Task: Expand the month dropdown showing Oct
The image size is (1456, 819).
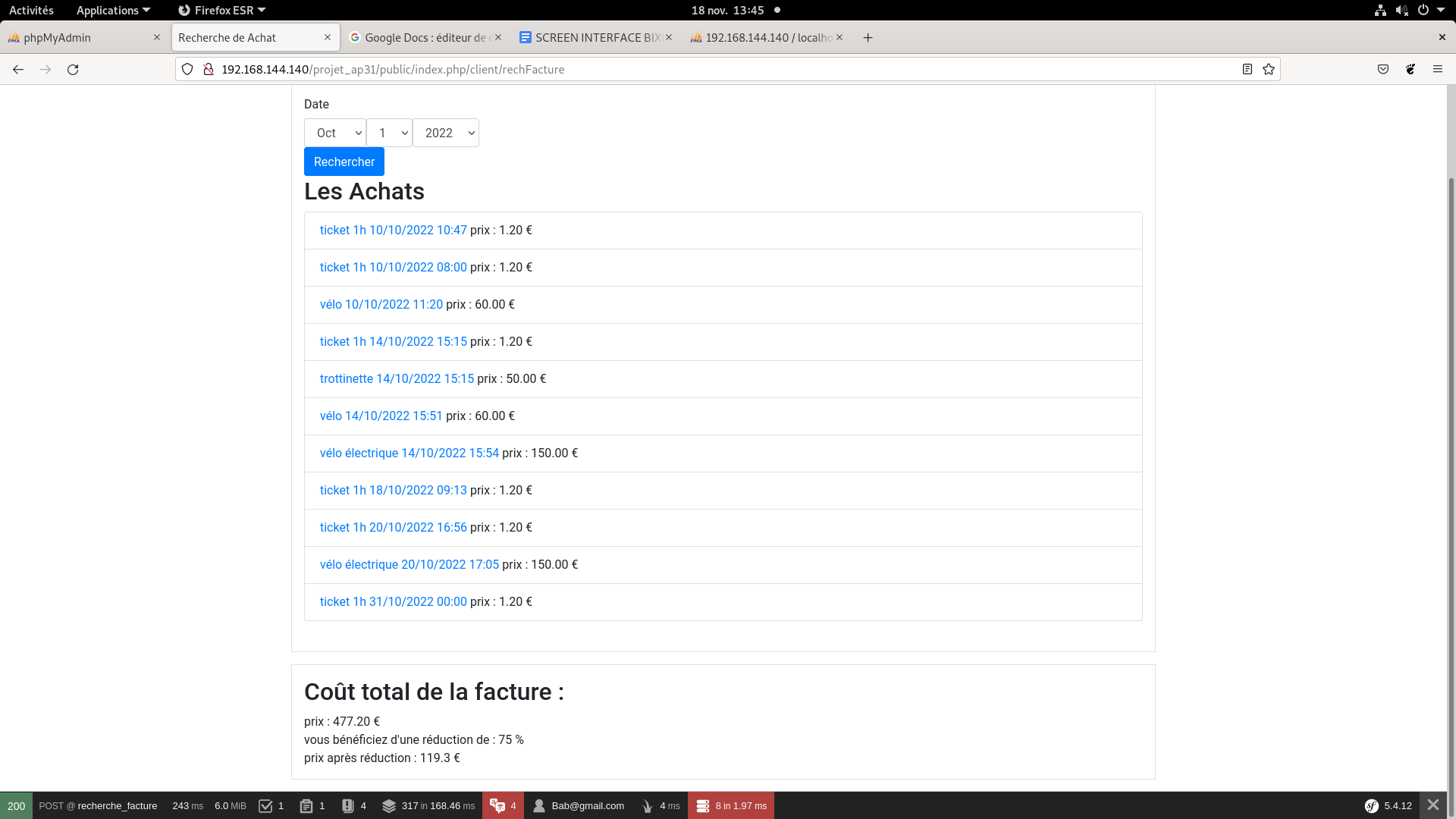Action: point(335,133)
